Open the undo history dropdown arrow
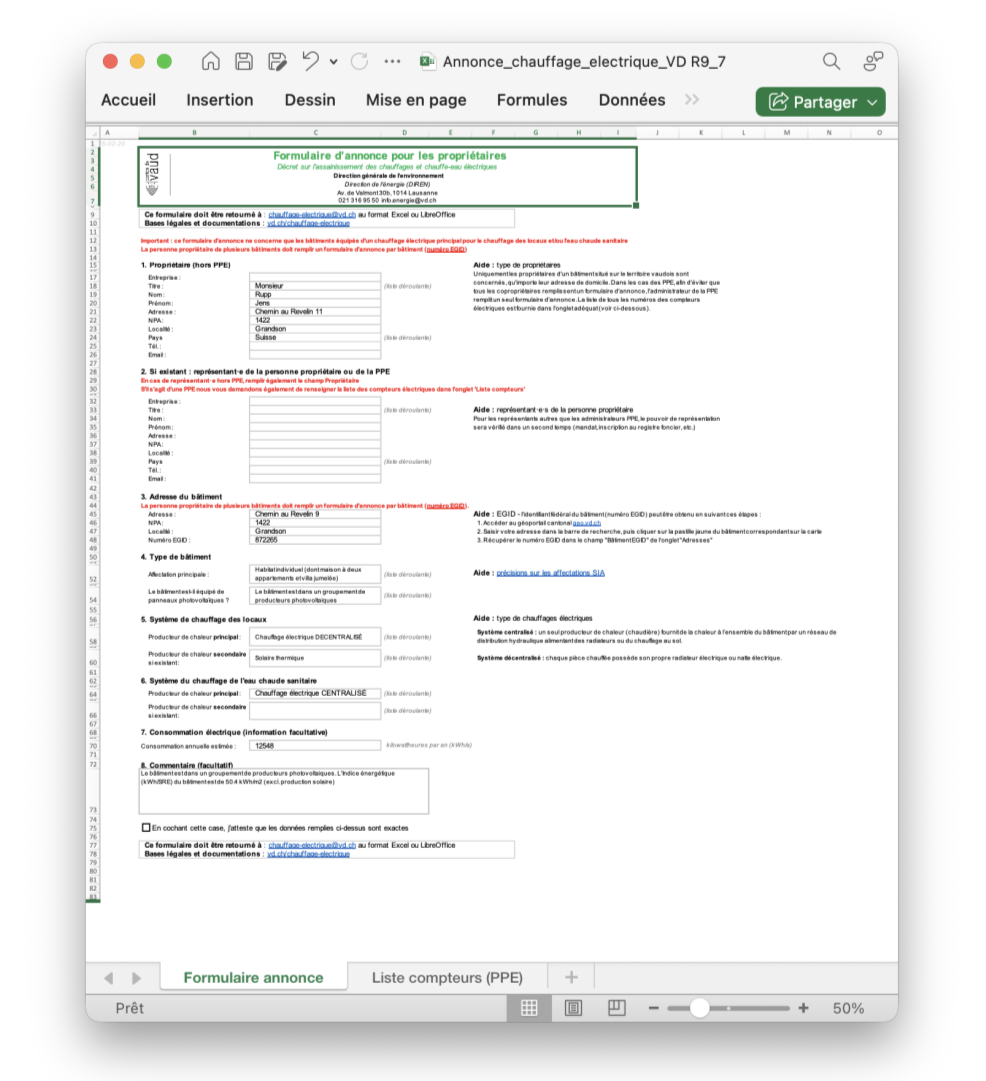The image size is (986, 1081). tap(333, 62)
